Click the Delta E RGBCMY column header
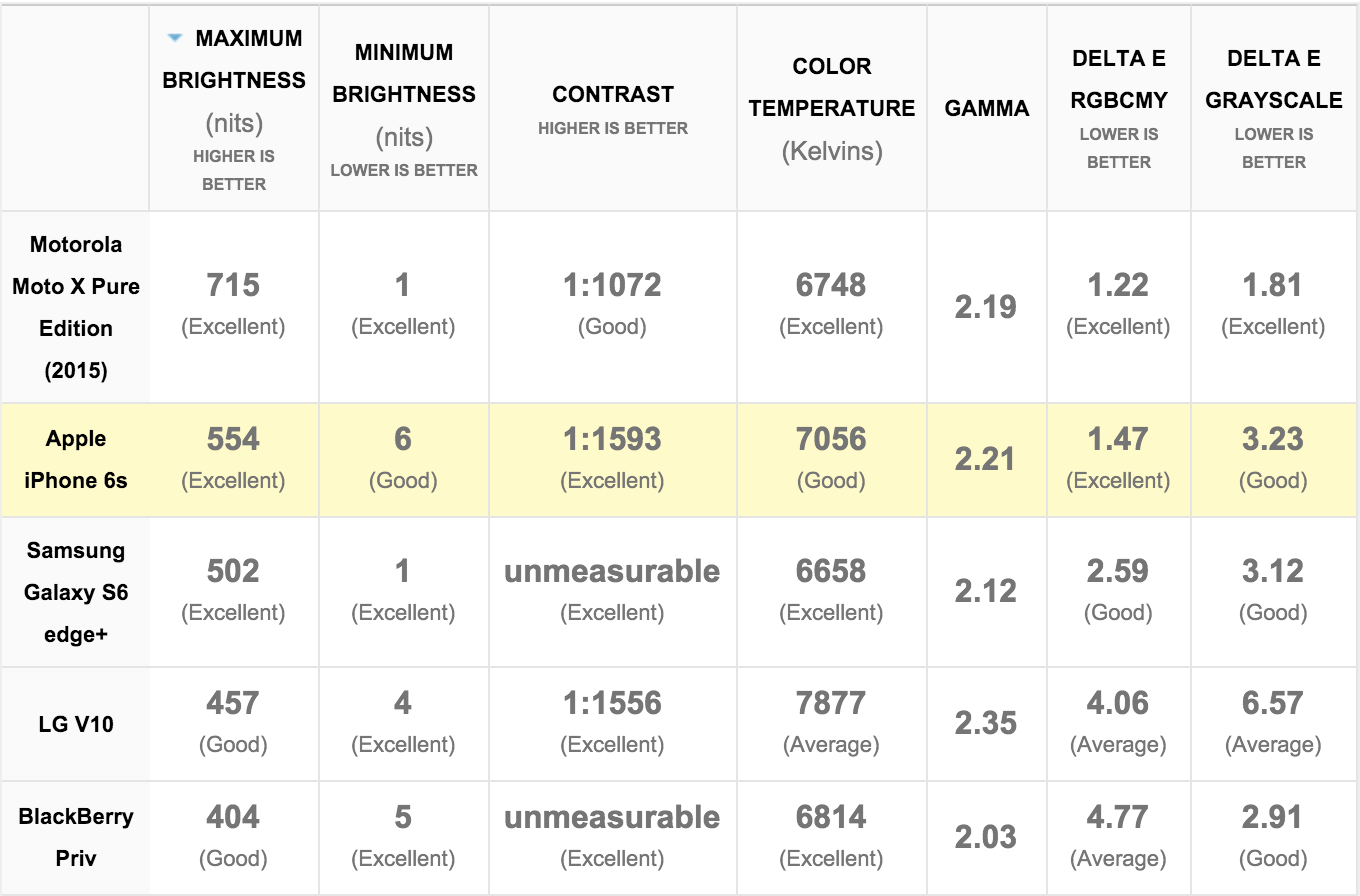 coord(1119,80)
